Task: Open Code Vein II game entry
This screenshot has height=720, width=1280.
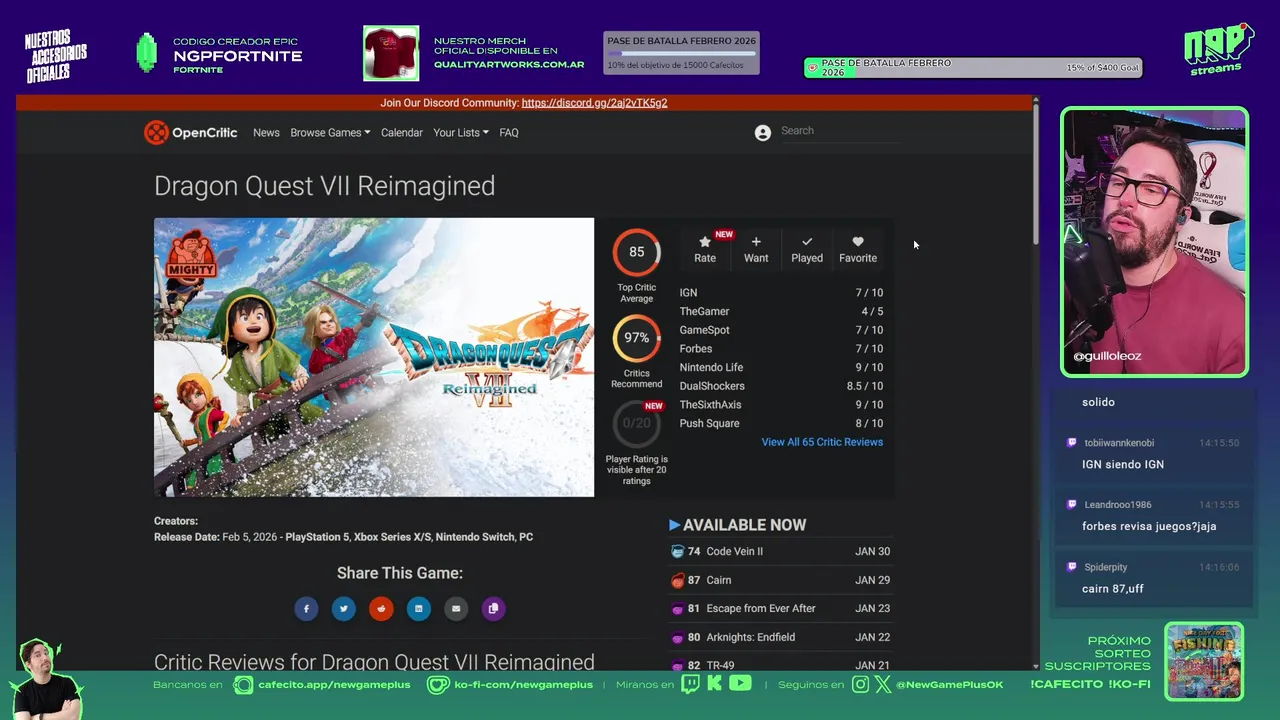Action: point(780,552)
